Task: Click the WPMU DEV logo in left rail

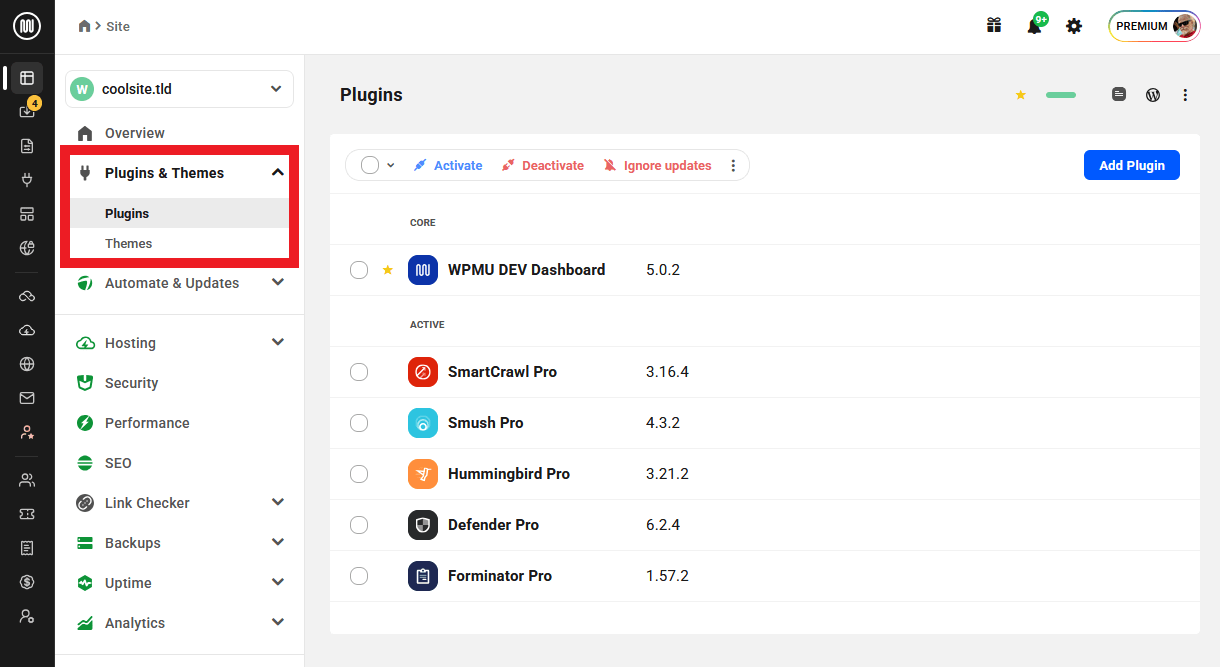Action: (x=27, y=26)
